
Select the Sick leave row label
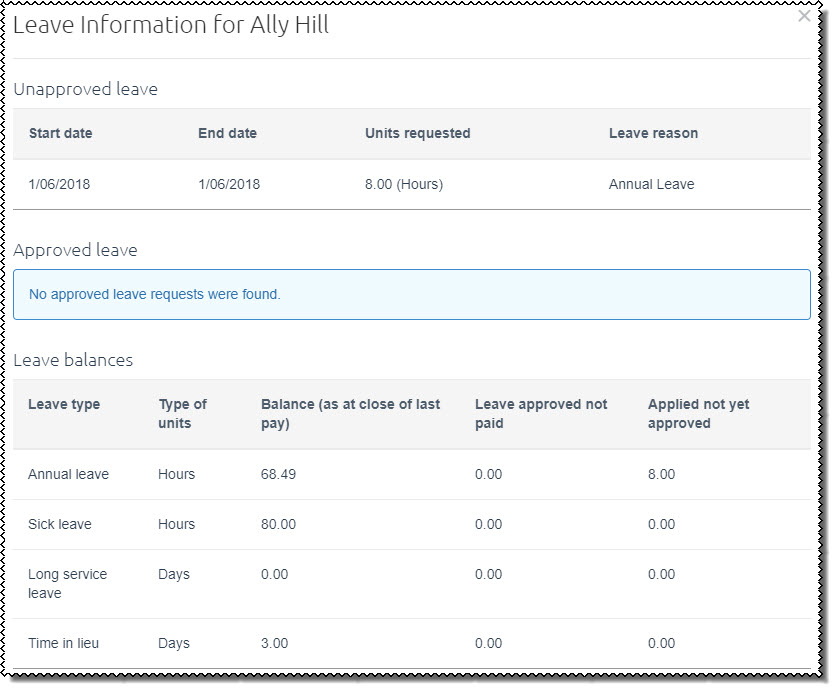point(61,525)
